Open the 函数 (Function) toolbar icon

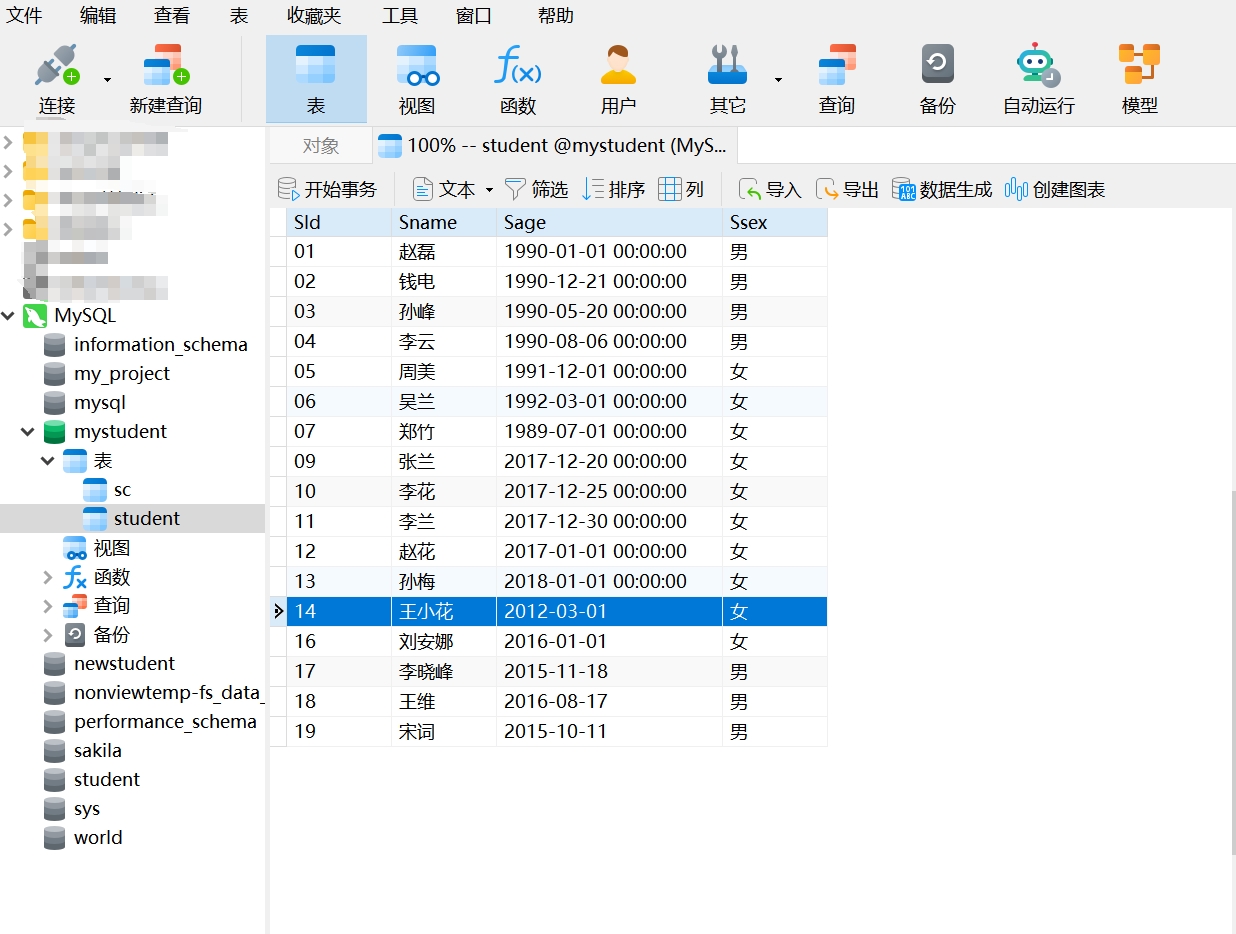click(x=518, y=67)
